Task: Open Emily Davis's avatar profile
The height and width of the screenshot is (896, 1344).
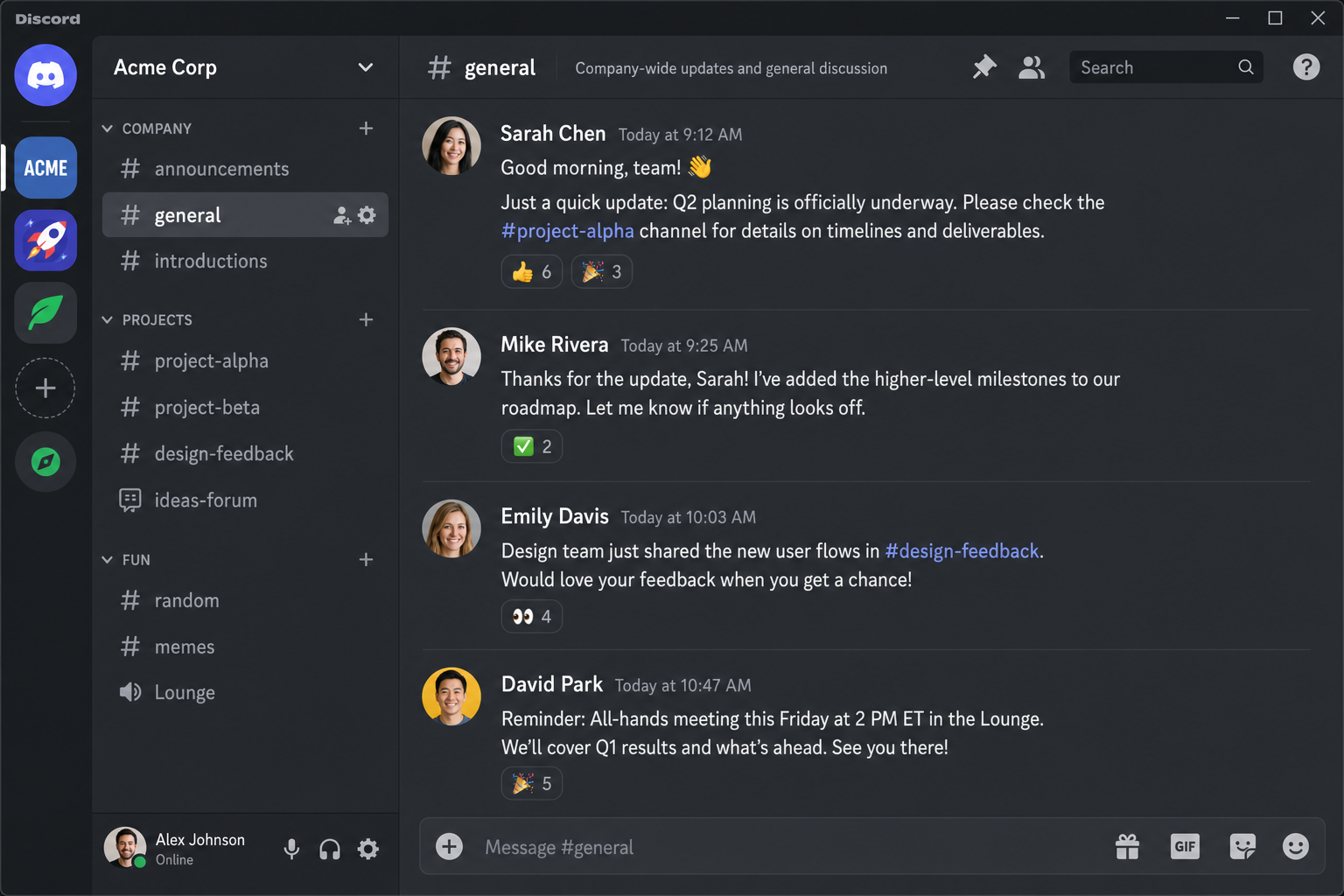Action: [451, 528]
